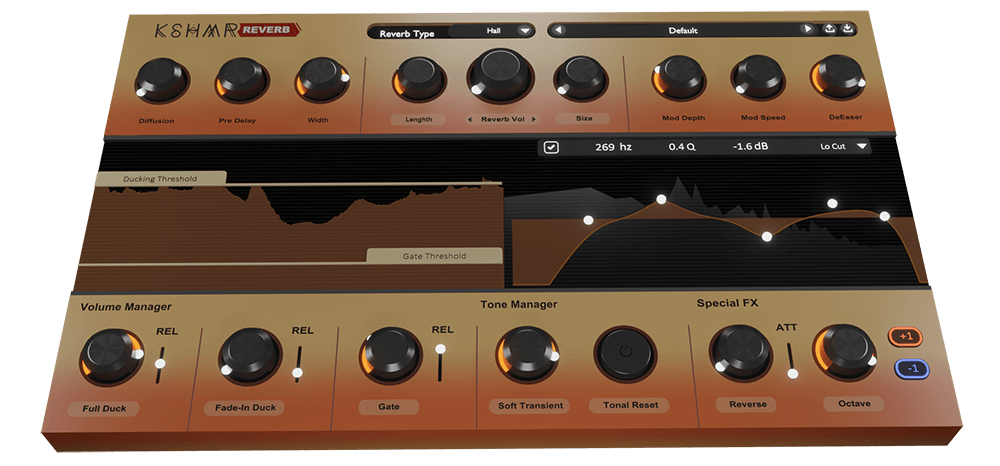Toggle the Fade-In Duck button
The image size is (1000, 466).
245,407
